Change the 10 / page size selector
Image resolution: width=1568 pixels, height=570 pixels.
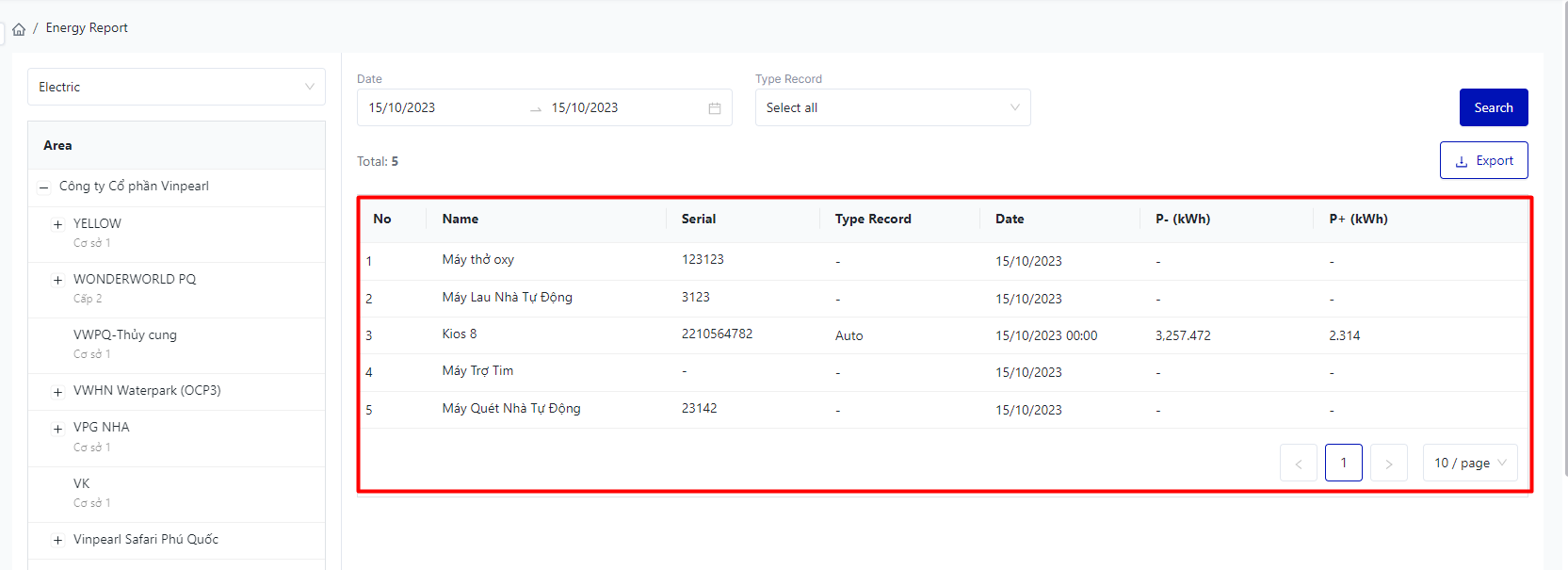point(1469,464)
